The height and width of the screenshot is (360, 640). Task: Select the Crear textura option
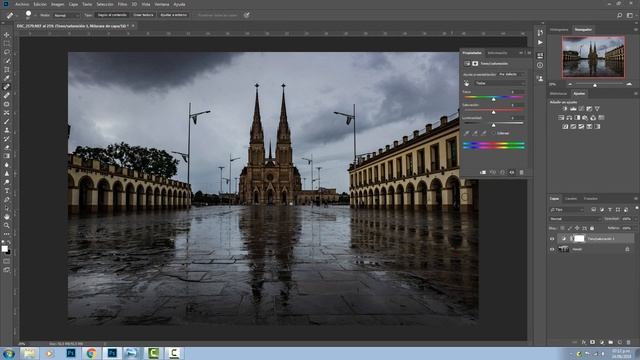click(143, 15)
